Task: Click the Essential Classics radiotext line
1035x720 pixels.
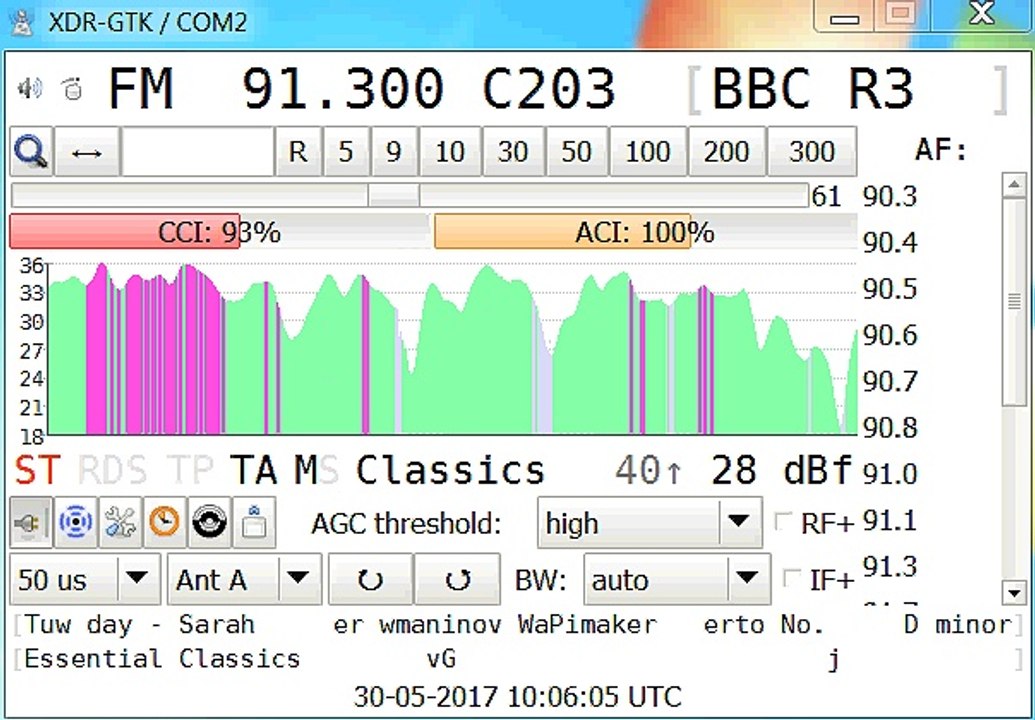Action: [162, 658]
